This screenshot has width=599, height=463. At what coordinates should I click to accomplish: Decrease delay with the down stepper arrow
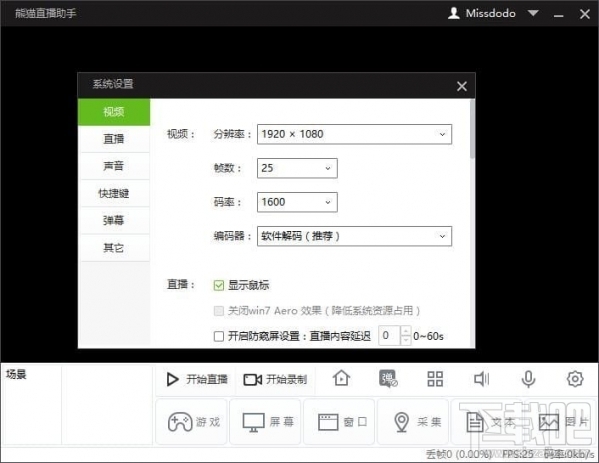(406, 340)
